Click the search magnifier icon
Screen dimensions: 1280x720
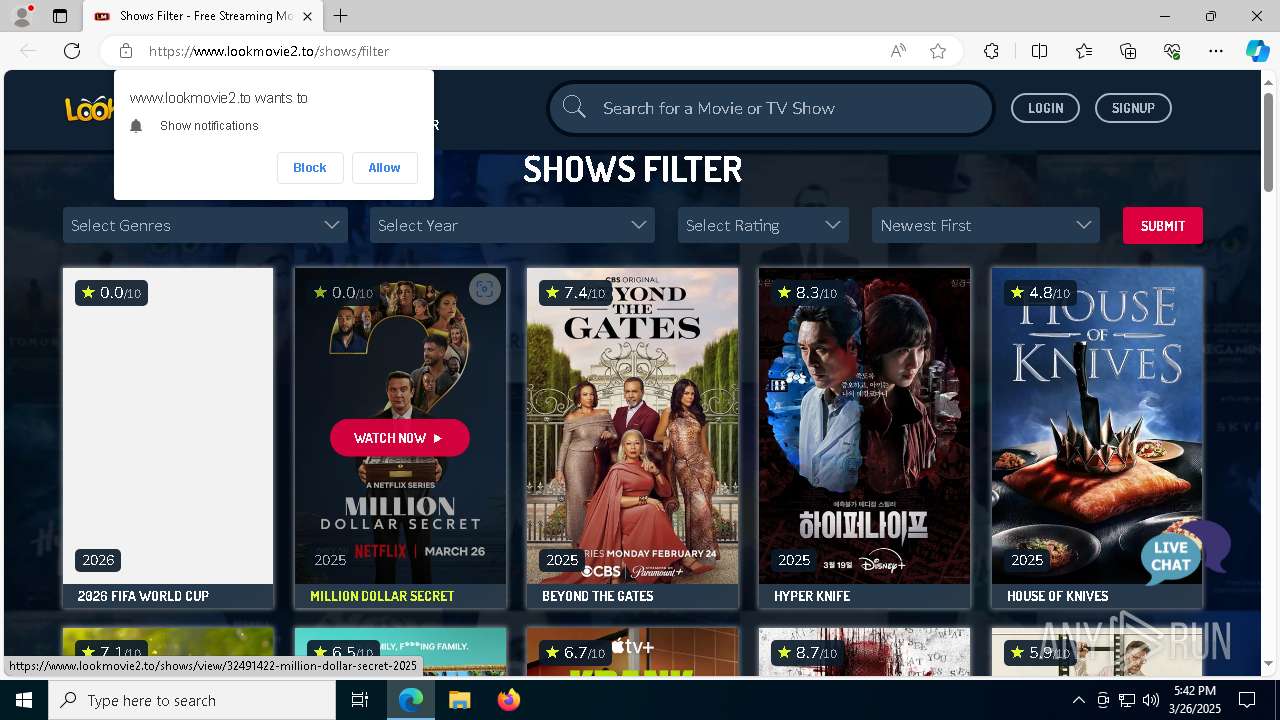574,107
